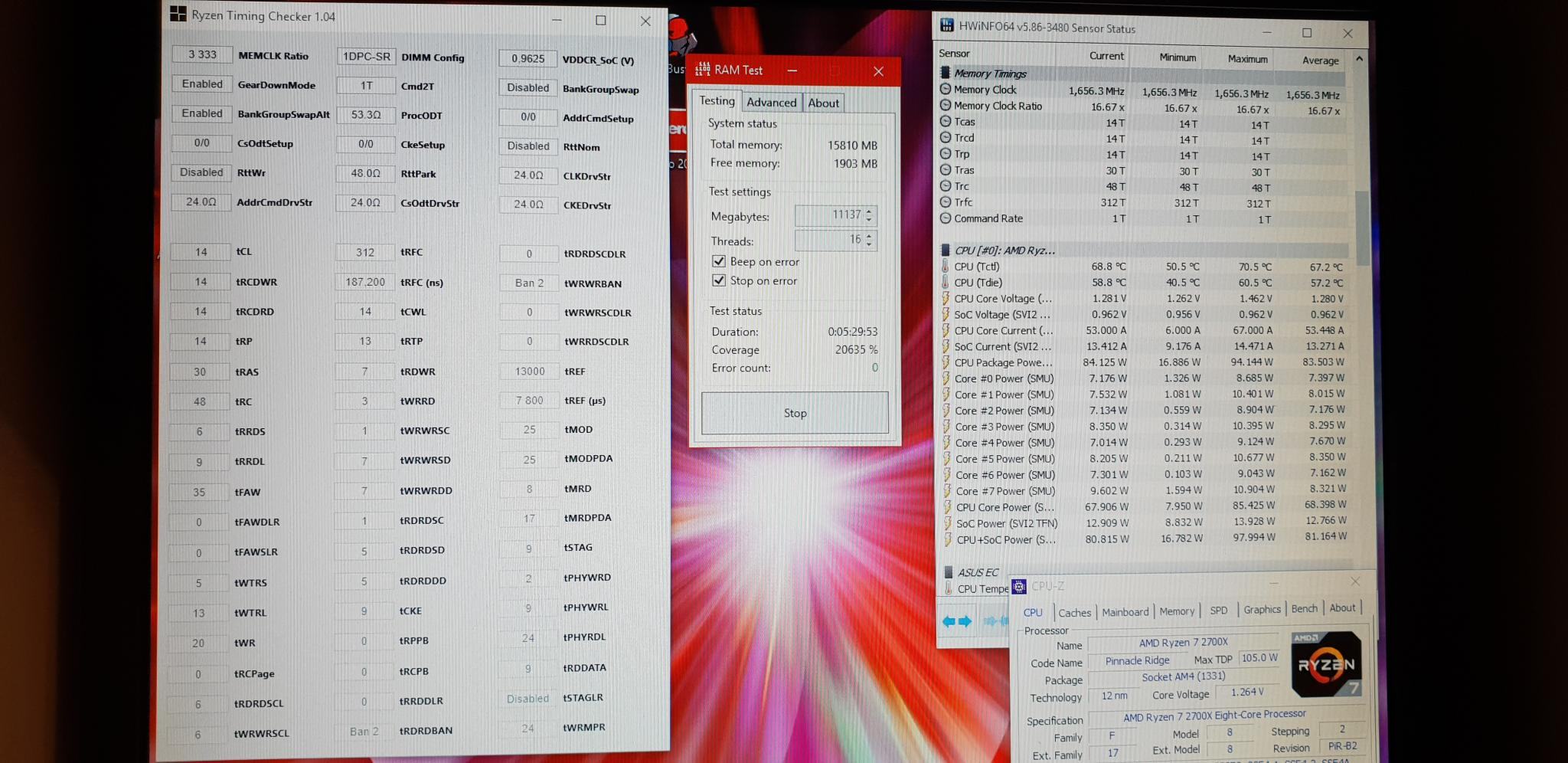Open the About tab in RAM Test
The image size is (1568, 763).
[x=823, y=103]
